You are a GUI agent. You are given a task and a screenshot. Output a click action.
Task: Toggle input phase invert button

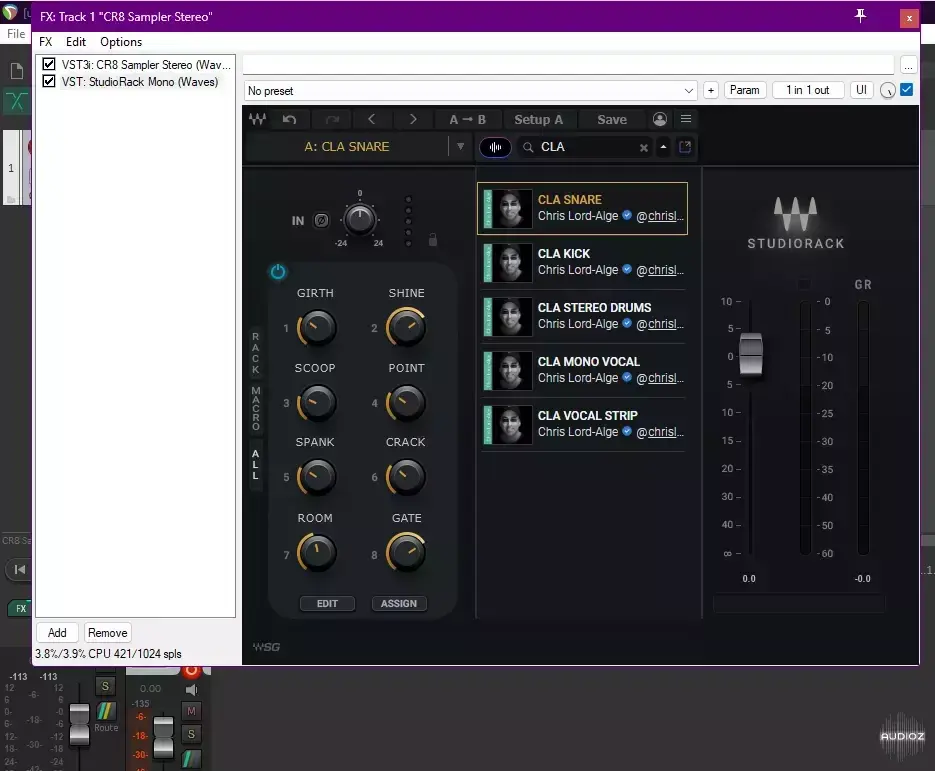(x=321, y=221)
